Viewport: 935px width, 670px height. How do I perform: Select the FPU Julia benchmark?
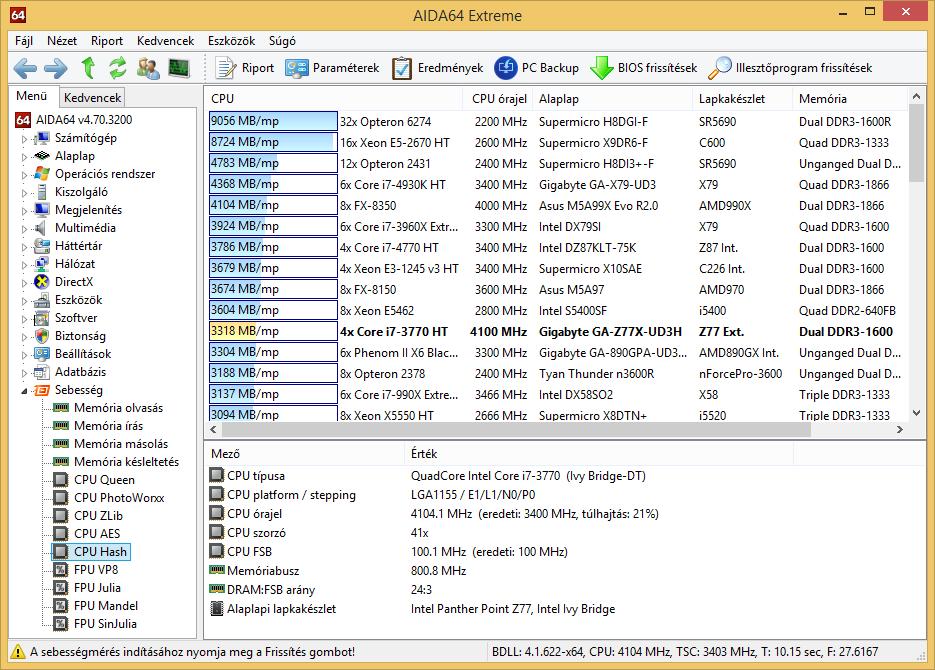97,588
